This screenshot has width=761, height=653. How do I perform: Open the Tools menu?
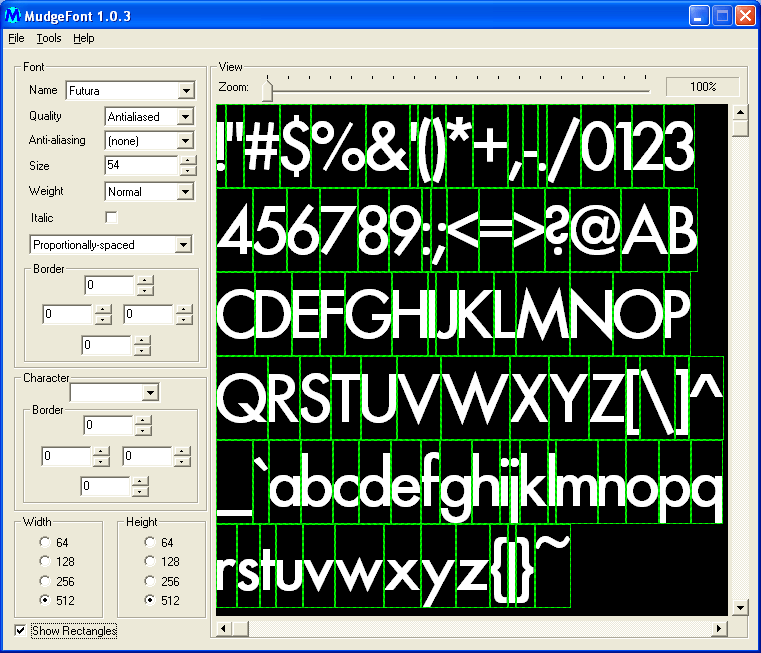pos(49,38)
